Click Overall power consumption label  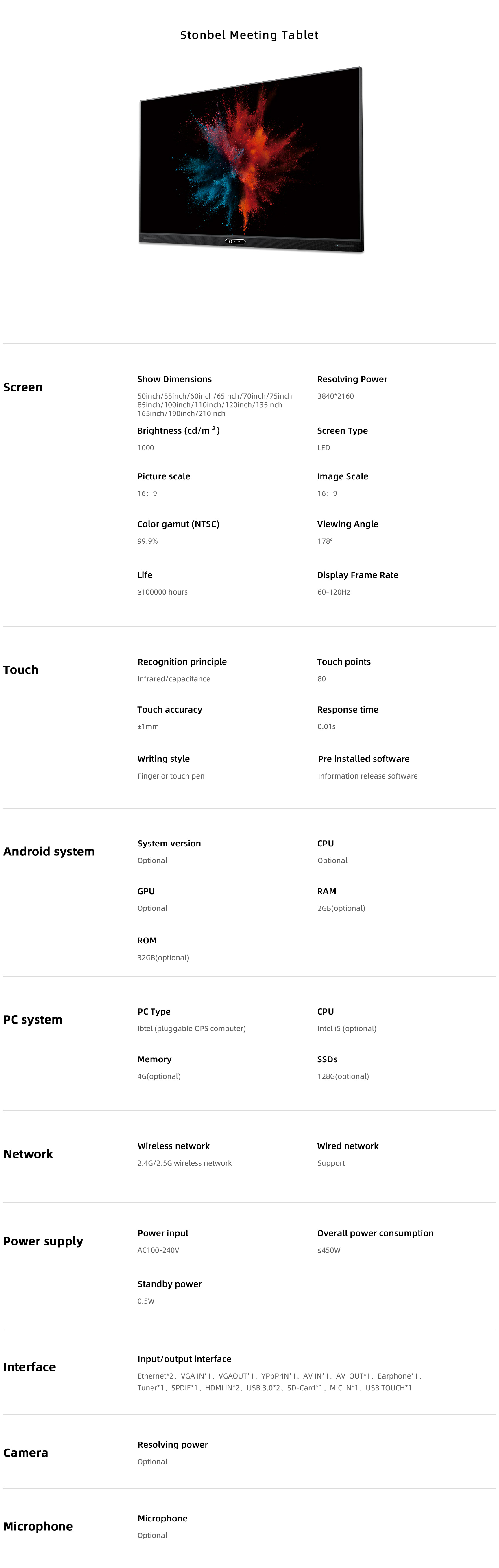[x=376, y=1233]
